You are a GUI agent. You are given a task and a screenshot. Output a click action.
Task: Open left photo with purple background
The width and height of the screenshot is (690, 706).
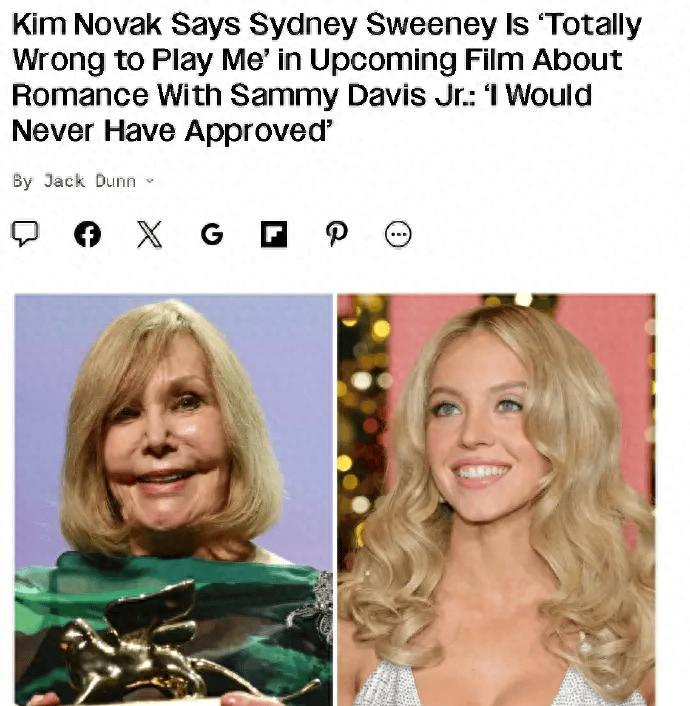pos(173,500)
